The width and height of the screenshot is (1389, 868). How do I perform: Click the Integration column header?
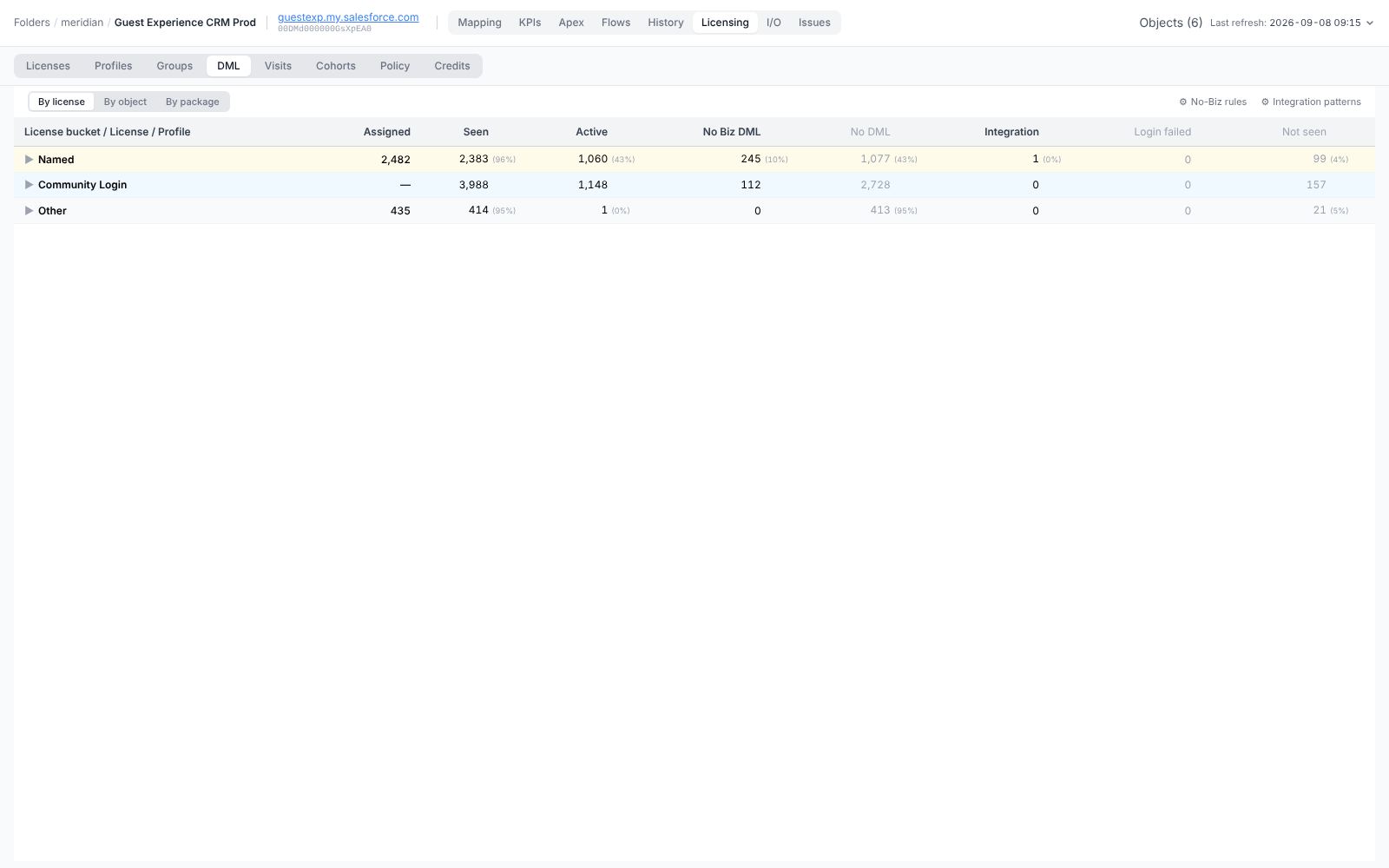click(x=1011, y=132)
